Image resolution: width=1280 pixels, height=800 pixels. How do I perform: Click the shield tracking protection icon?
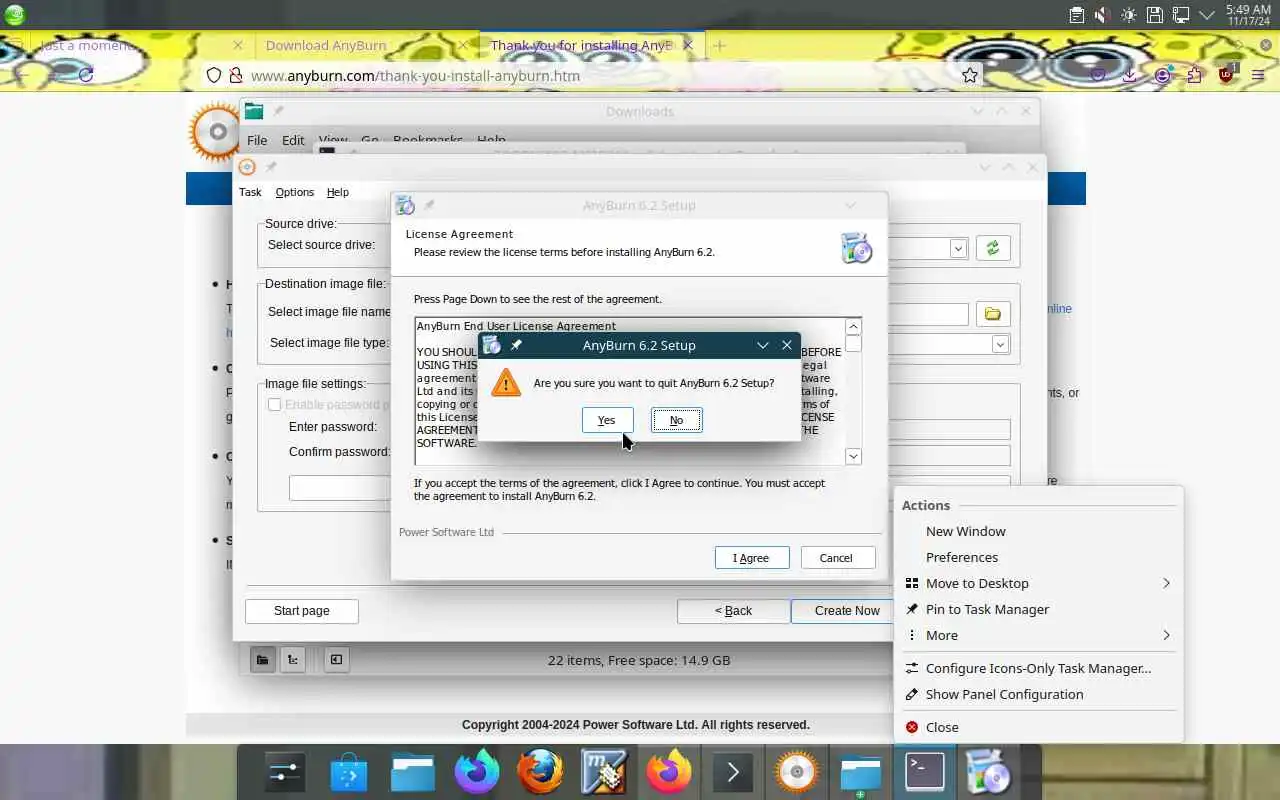click(x=213, y=75)
